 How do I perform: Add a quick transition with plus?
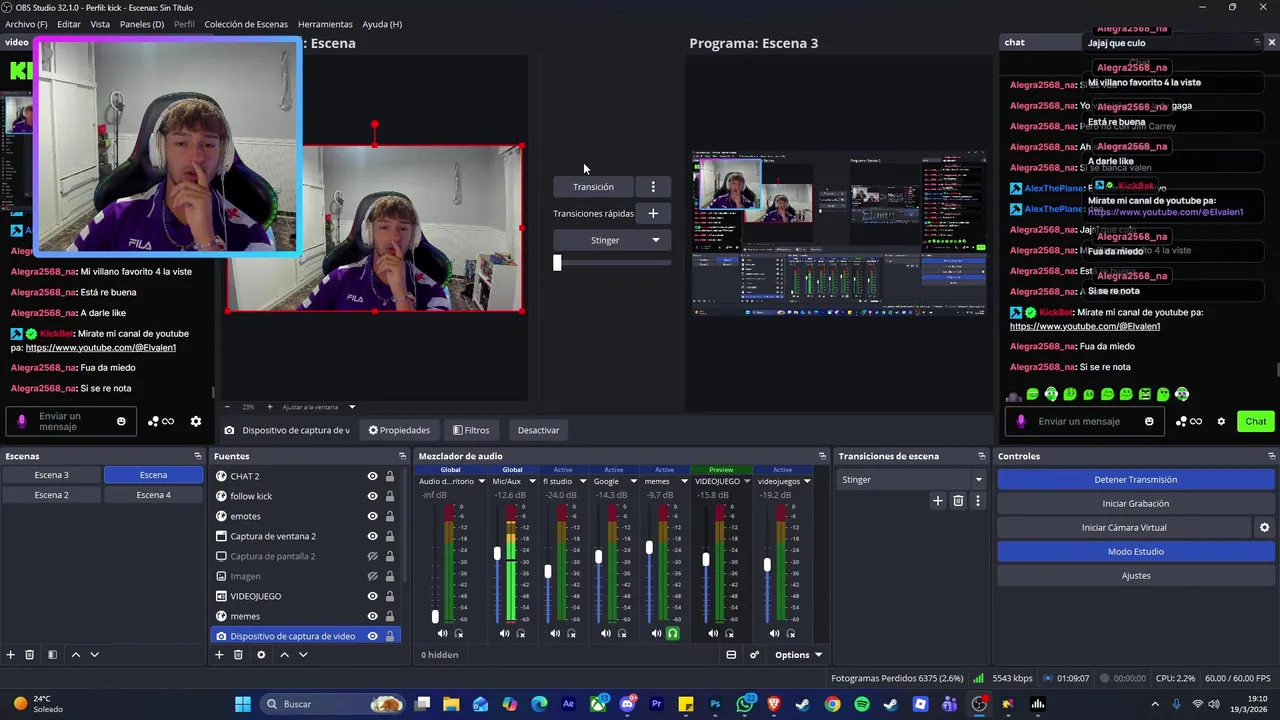[653, 213]
